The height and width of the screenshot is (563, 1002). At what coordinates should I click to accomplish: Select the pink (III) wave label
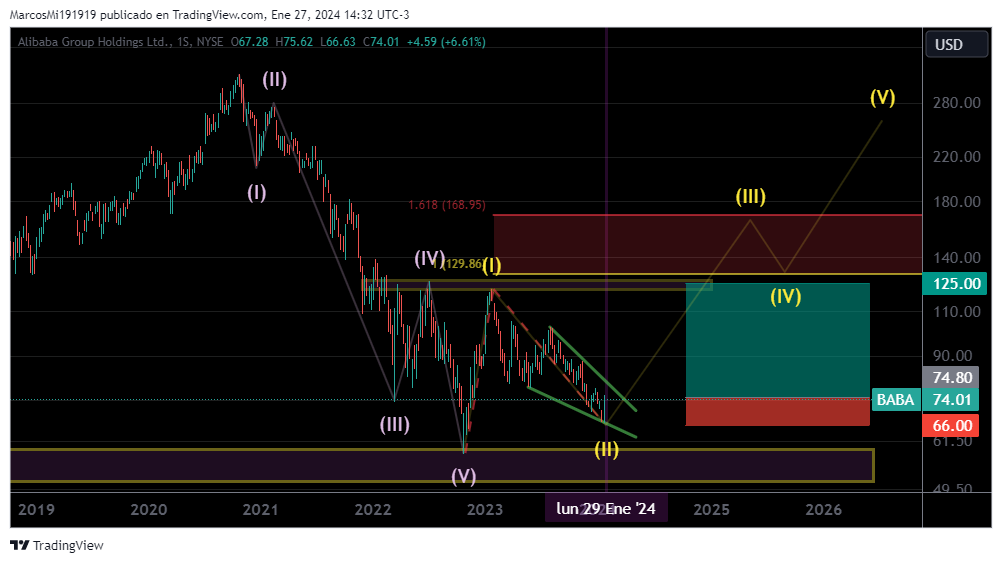click(x=395, y=424)
